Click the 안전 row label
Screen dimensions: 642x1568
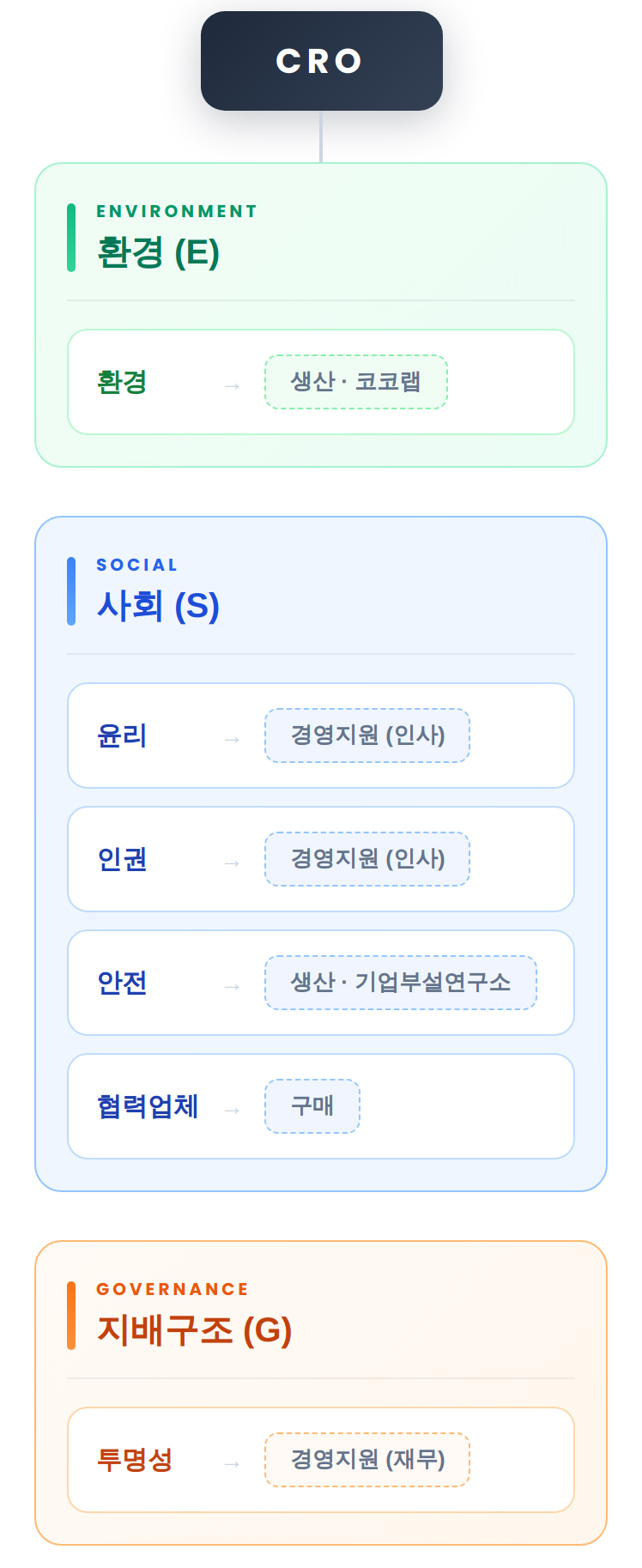[x=122, y=983]
